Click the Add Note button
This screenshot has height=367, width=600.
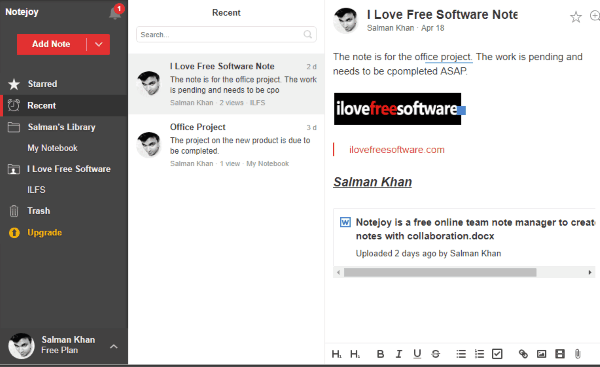point(51,44)
